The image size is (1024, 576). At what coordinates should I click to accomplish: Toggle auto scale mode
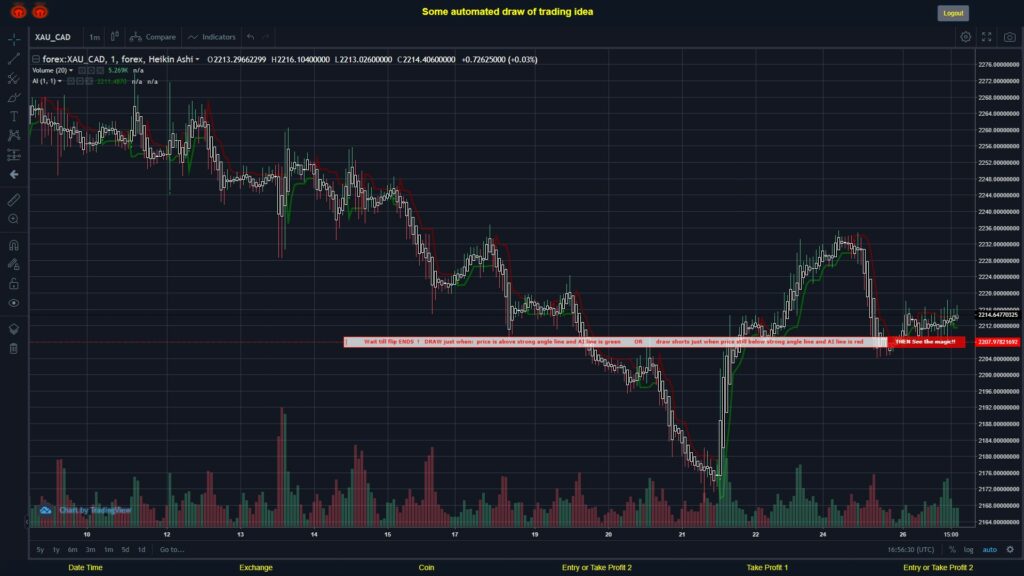(x=989, y=550)
